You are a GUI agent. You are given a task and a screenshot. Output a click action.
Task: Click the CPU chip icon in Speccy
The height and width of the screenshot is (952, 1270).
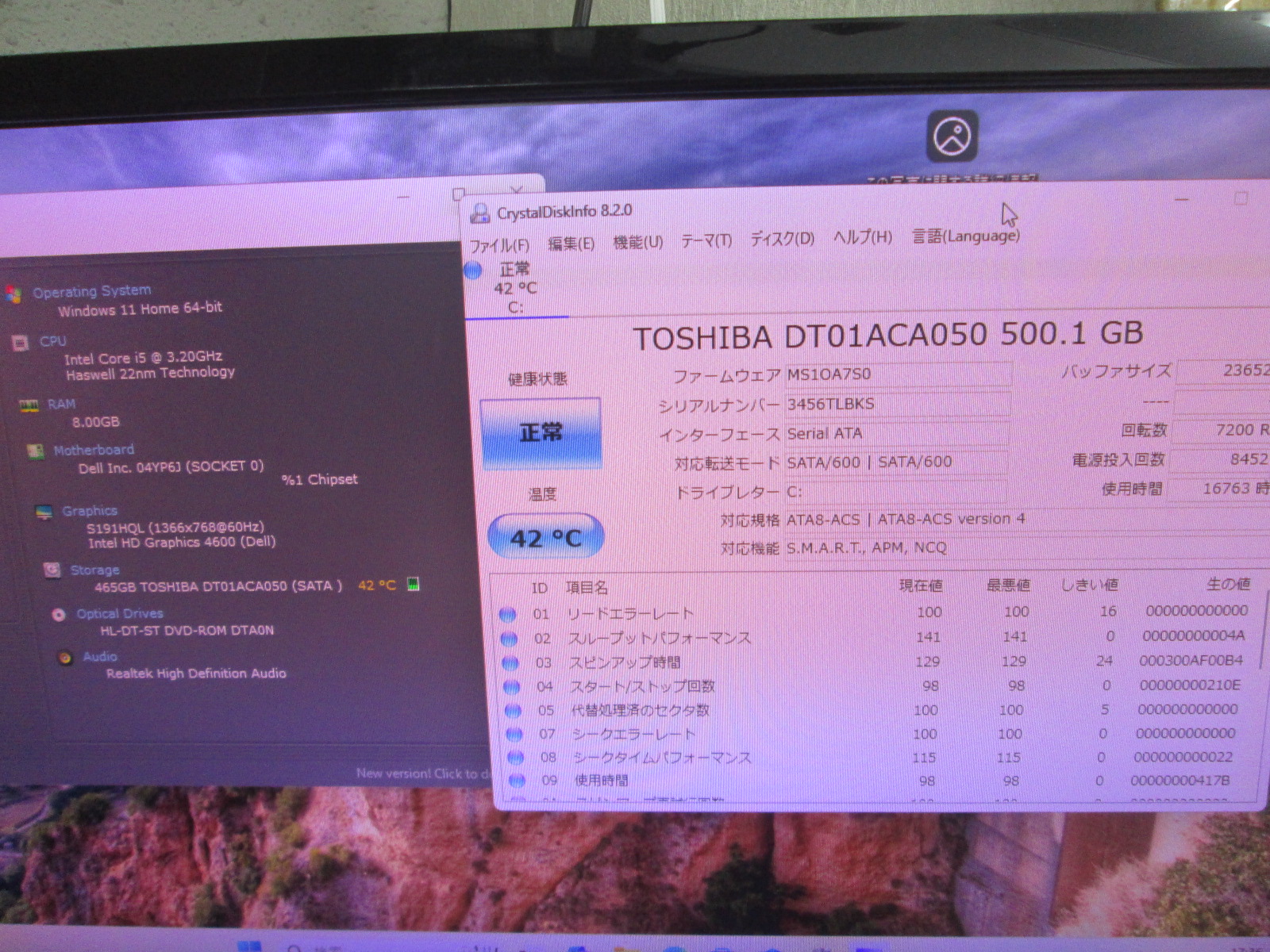tap(20, 343)
